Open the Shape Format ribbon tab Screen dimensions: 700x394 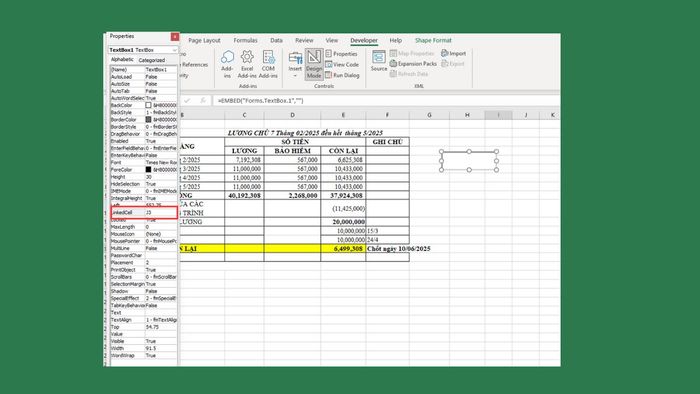point(433,40)
